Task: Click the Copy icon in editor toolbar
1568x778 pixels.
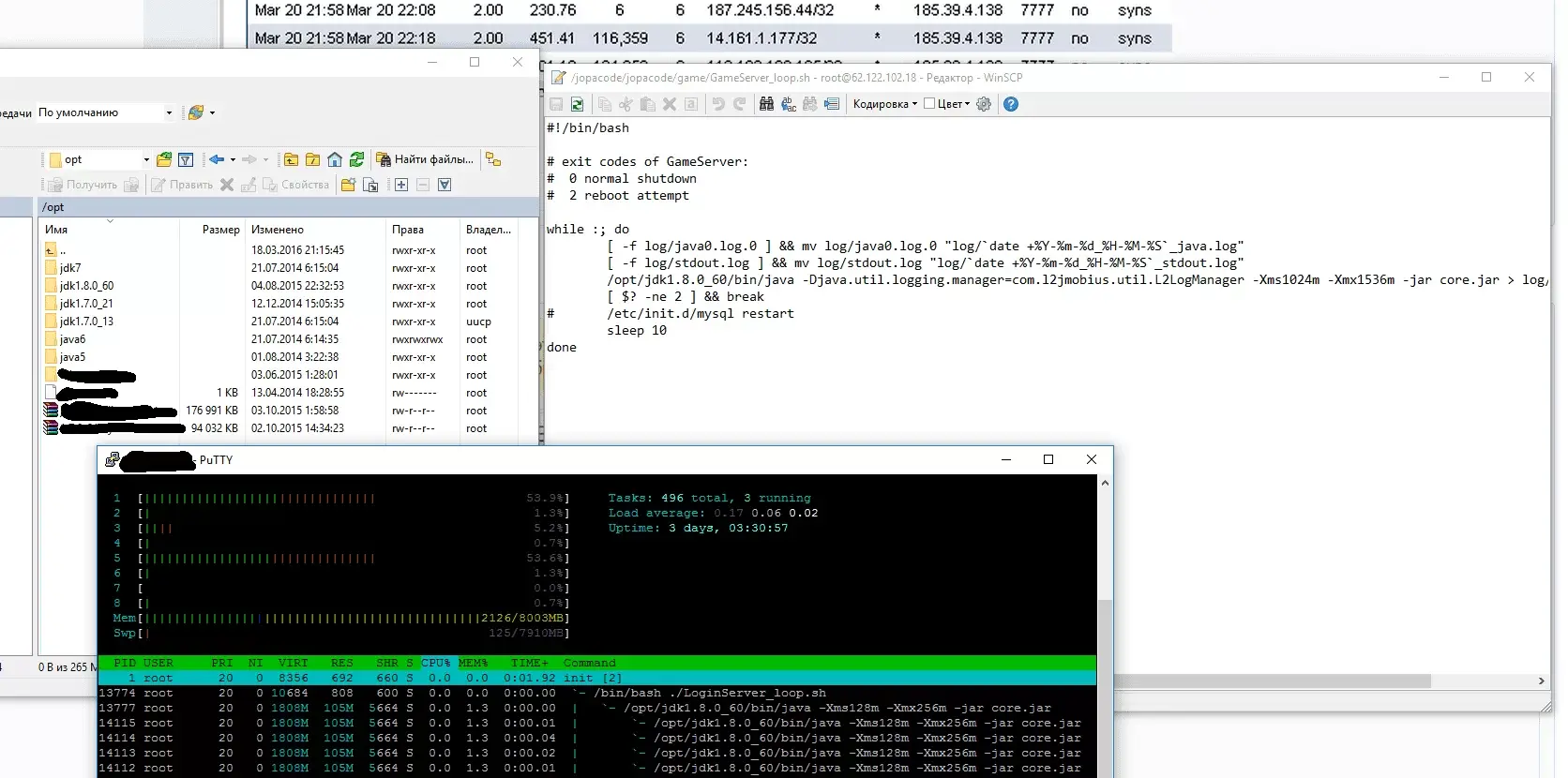Action: point(605,104)
